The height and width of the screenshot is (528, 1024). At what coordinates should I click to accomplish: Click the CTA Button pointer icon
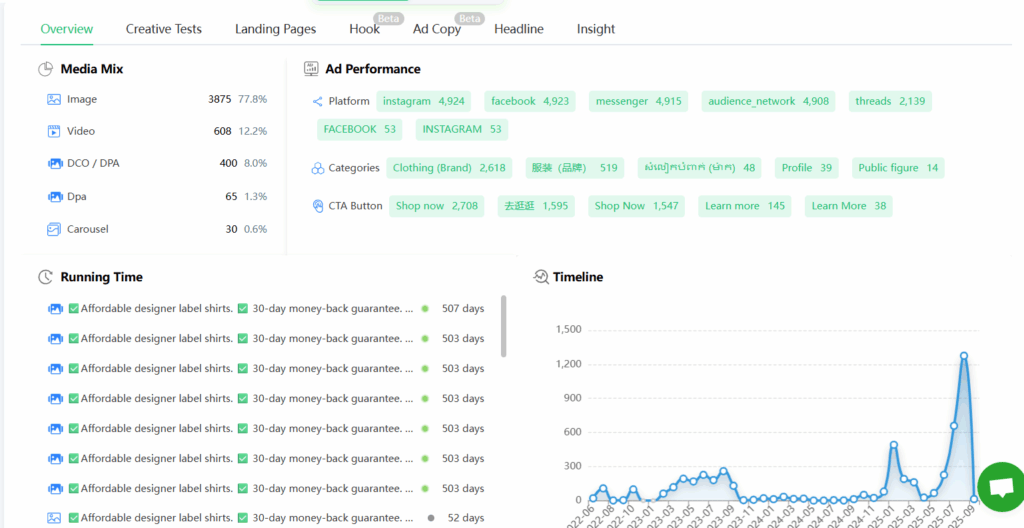tap(318, 206)
